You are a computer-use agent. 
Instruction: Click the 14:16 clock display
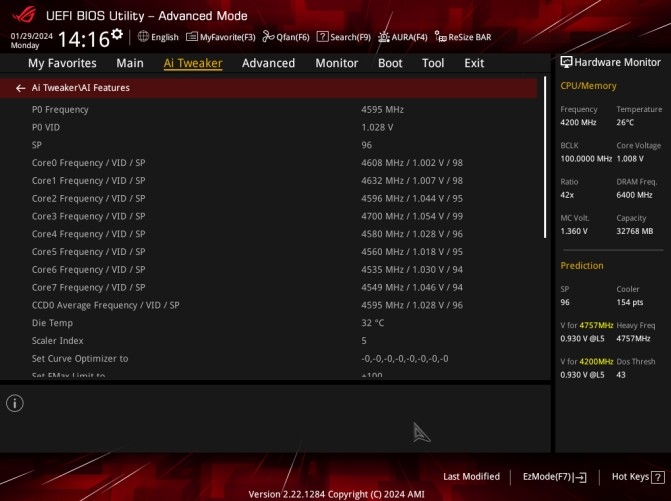tap(84, 39)
